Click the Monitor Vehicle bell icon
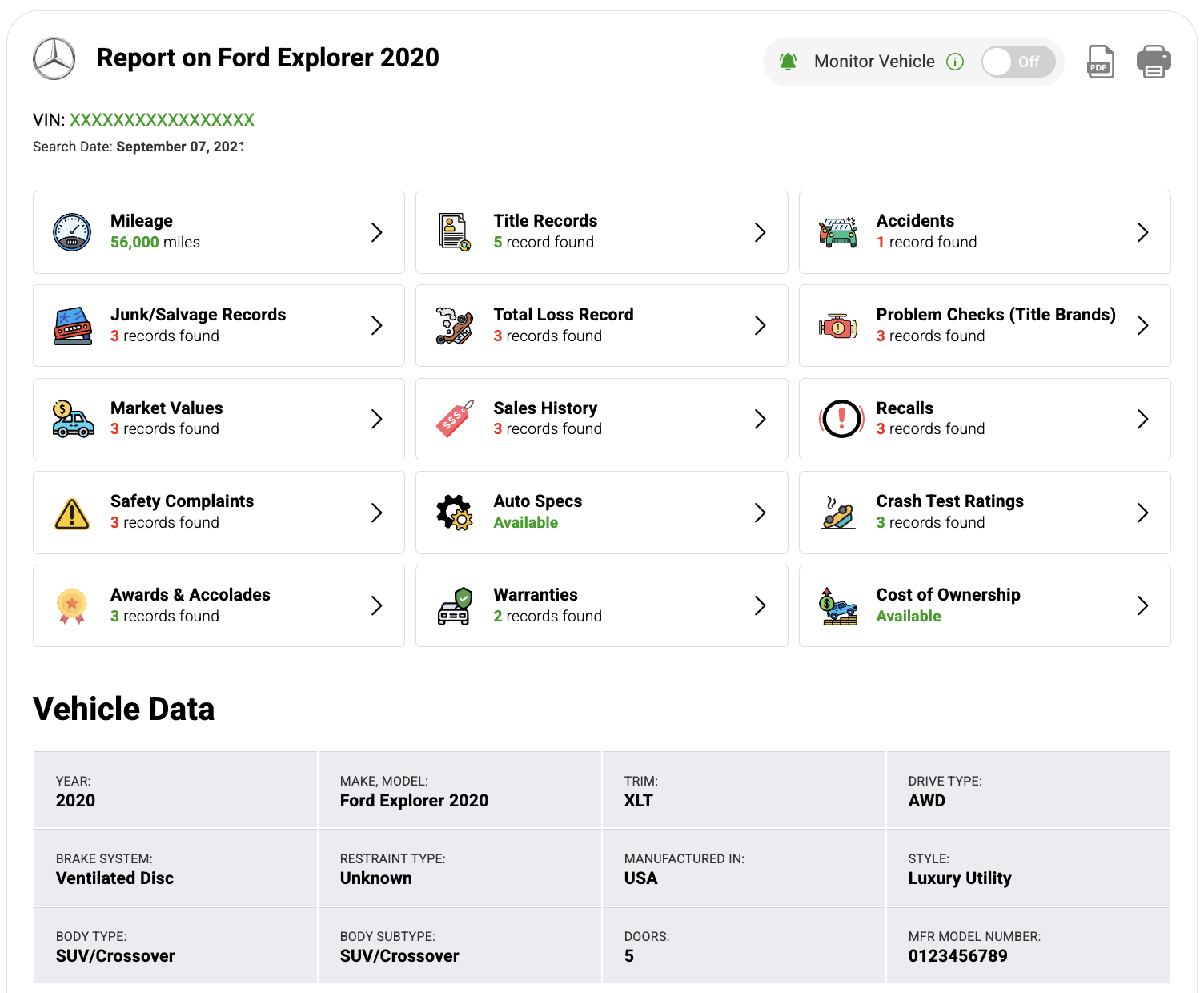This screenshot has width=1204, height=993. click(788, 61)
